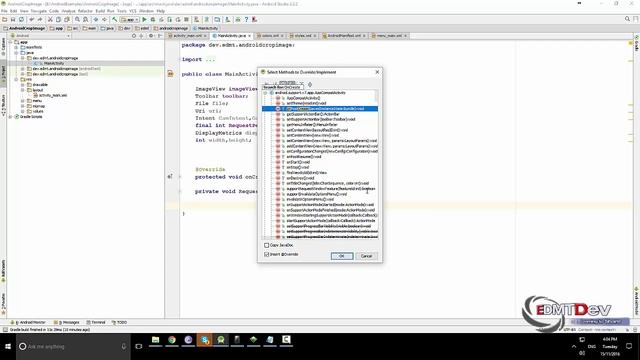640x360 pixels.
Task: Click the Debug app bug icon
Action: pos(153,20)
